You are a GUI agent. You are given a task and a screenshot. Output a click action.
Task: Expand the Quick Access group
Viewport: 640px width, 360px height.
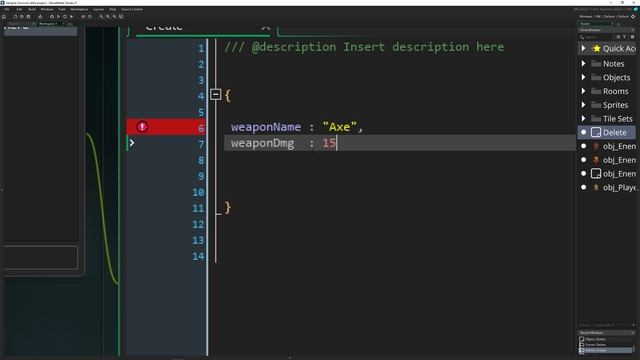(x=583, y=49)
